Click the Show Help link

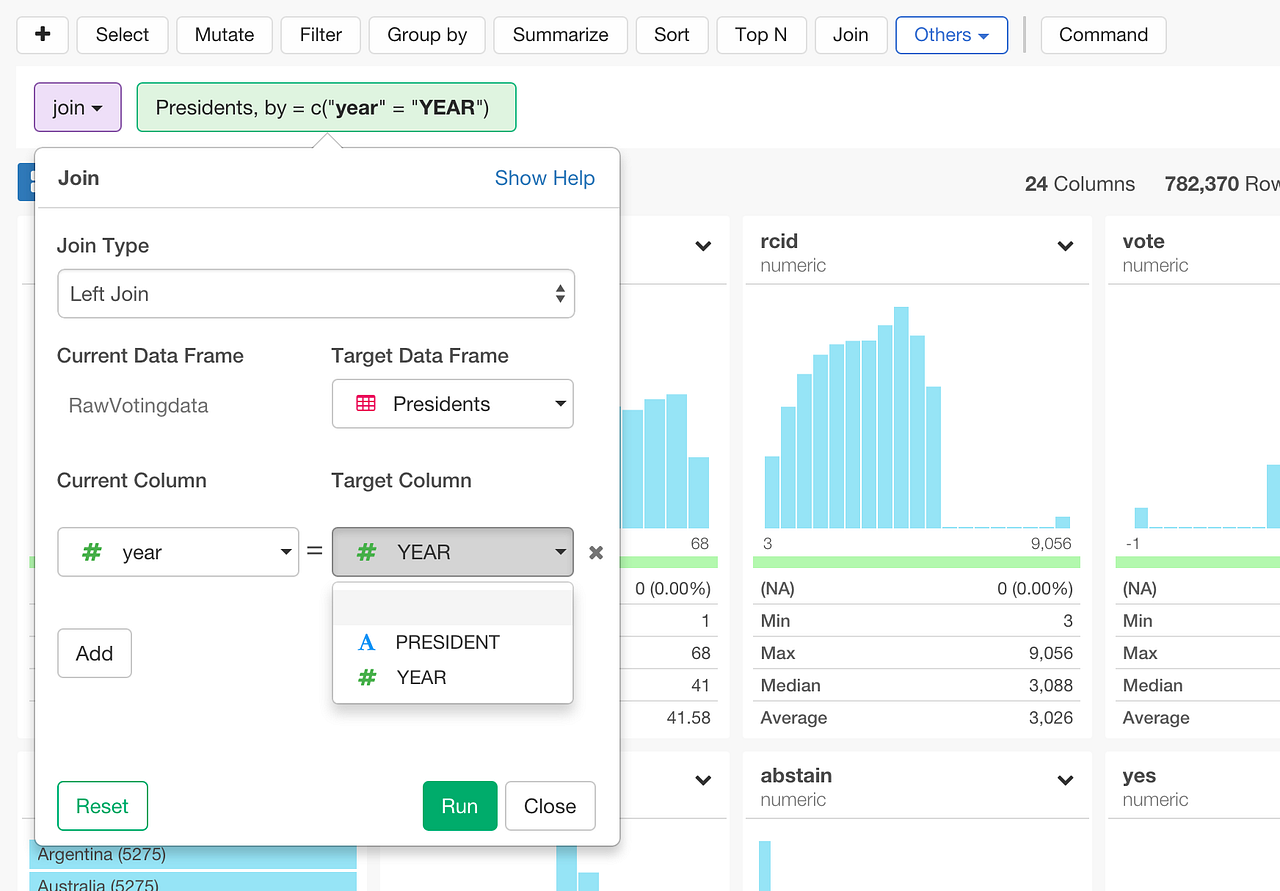pos(544,177)
